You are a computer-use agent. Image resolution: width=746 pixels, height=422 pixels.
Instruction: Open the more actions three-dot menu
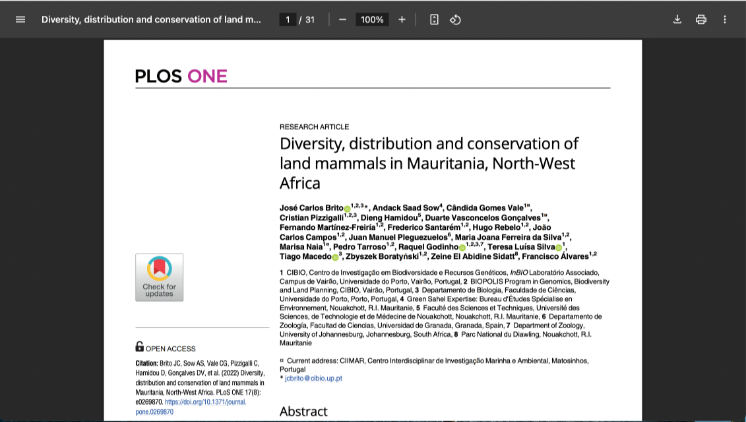[725, 19]
